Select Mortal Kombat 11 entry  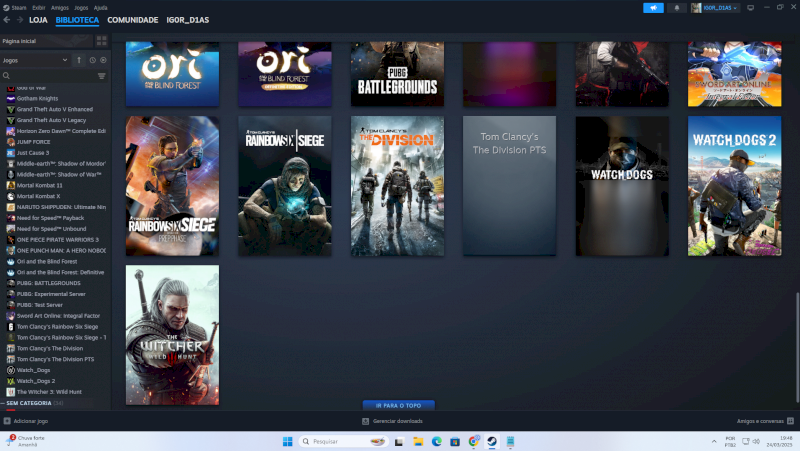coord(56,185)
